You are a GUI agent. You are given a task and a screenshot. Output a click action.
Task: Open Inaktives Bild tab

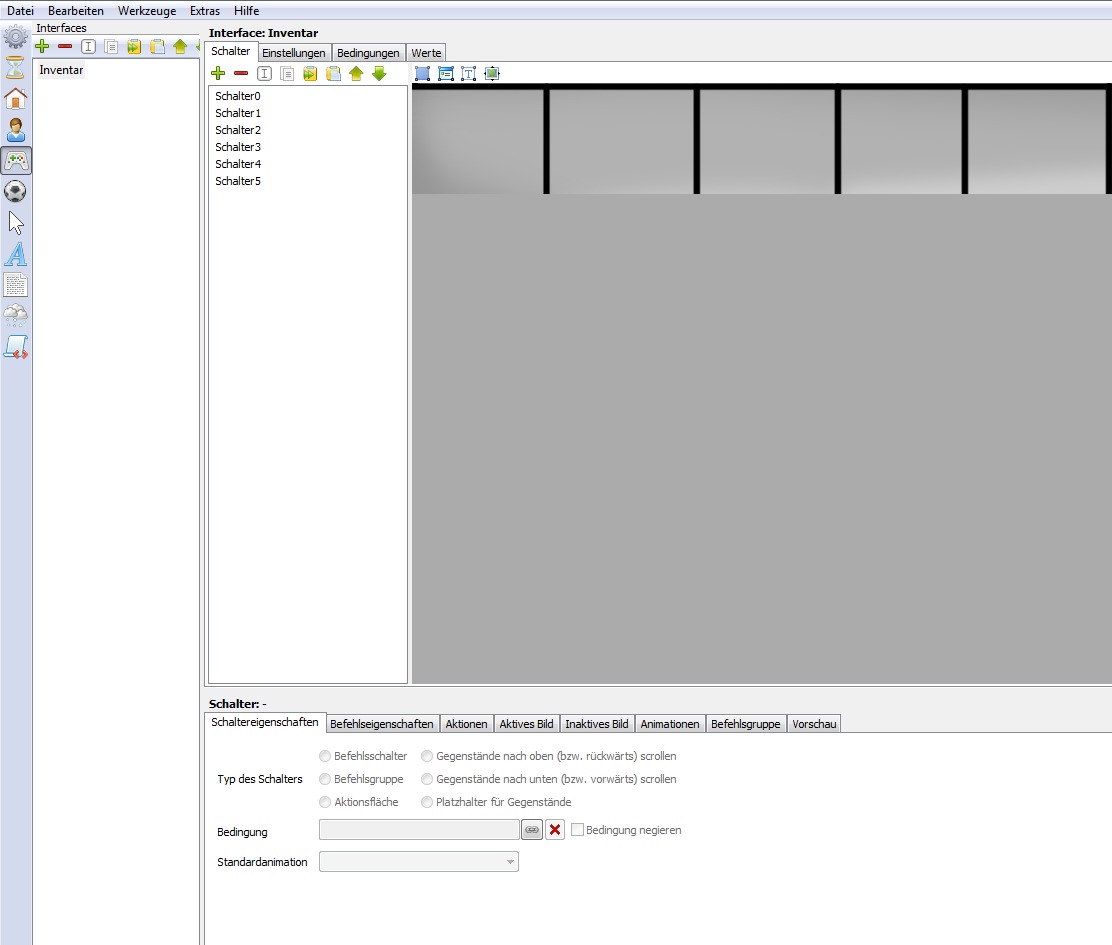coord(596,724)
